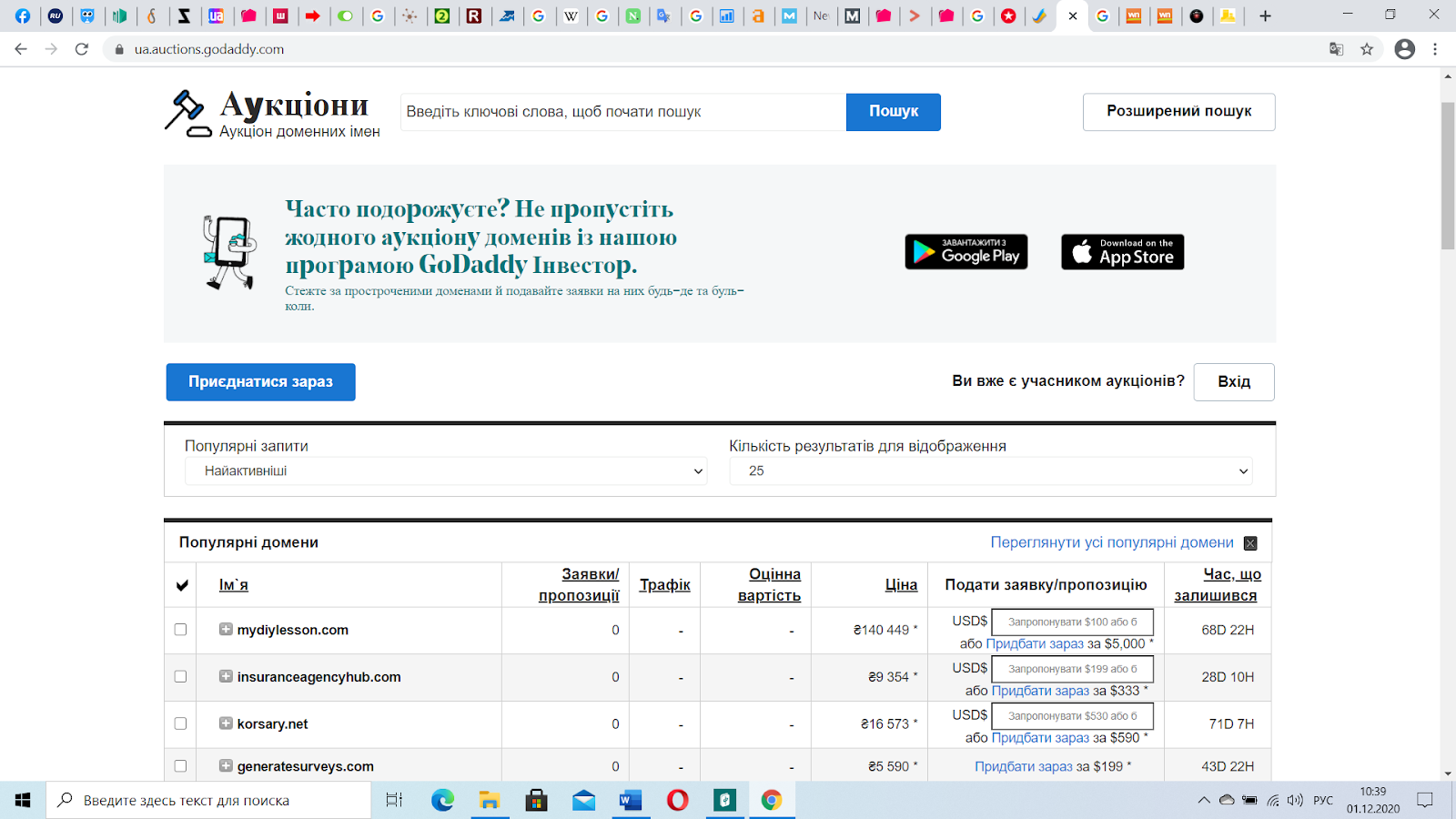Click Придбати зараз for $5,000
Viewport: 1456px width, 819px height.
point(1035,644)
